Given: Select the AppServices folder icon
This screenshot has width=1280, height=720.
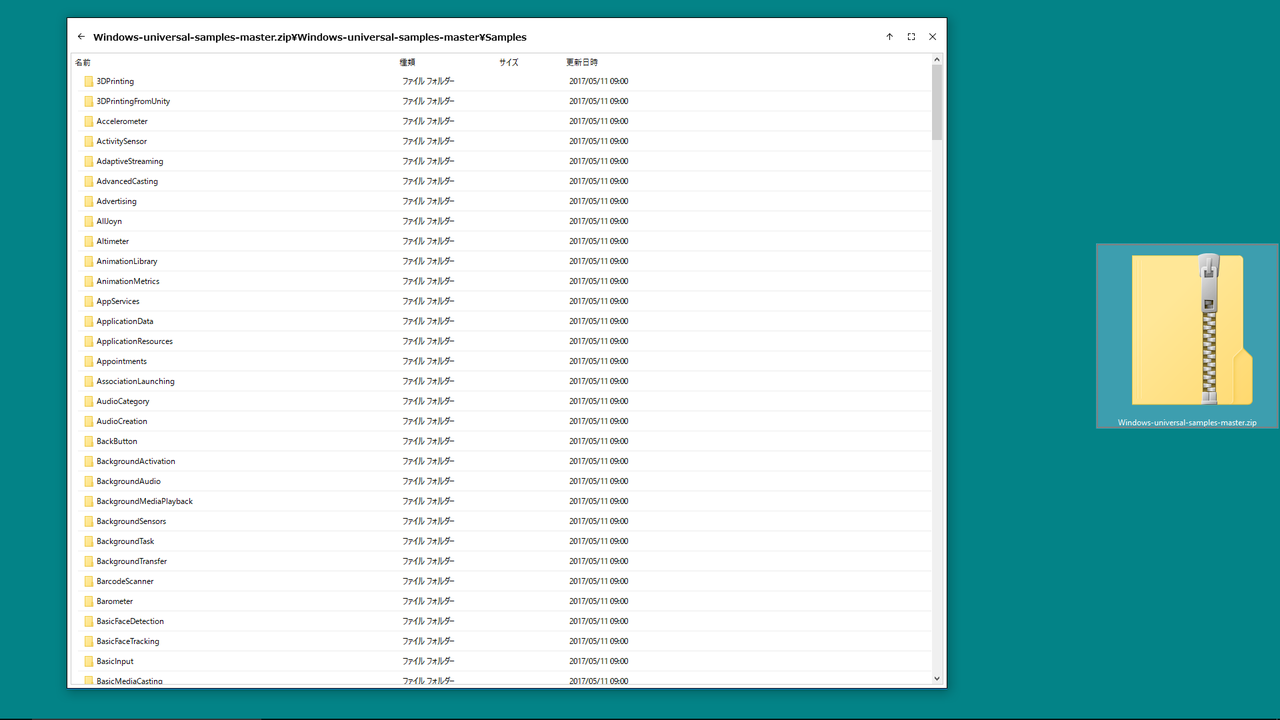Looking at the screenshot, I should [x=89, y=301].
